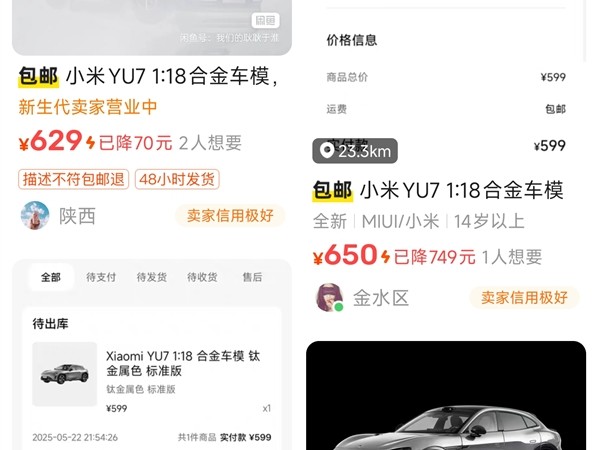Screen dimensions: 600x450
Task: Select the 全部 orders tab
Action: [x=51, y=277]
